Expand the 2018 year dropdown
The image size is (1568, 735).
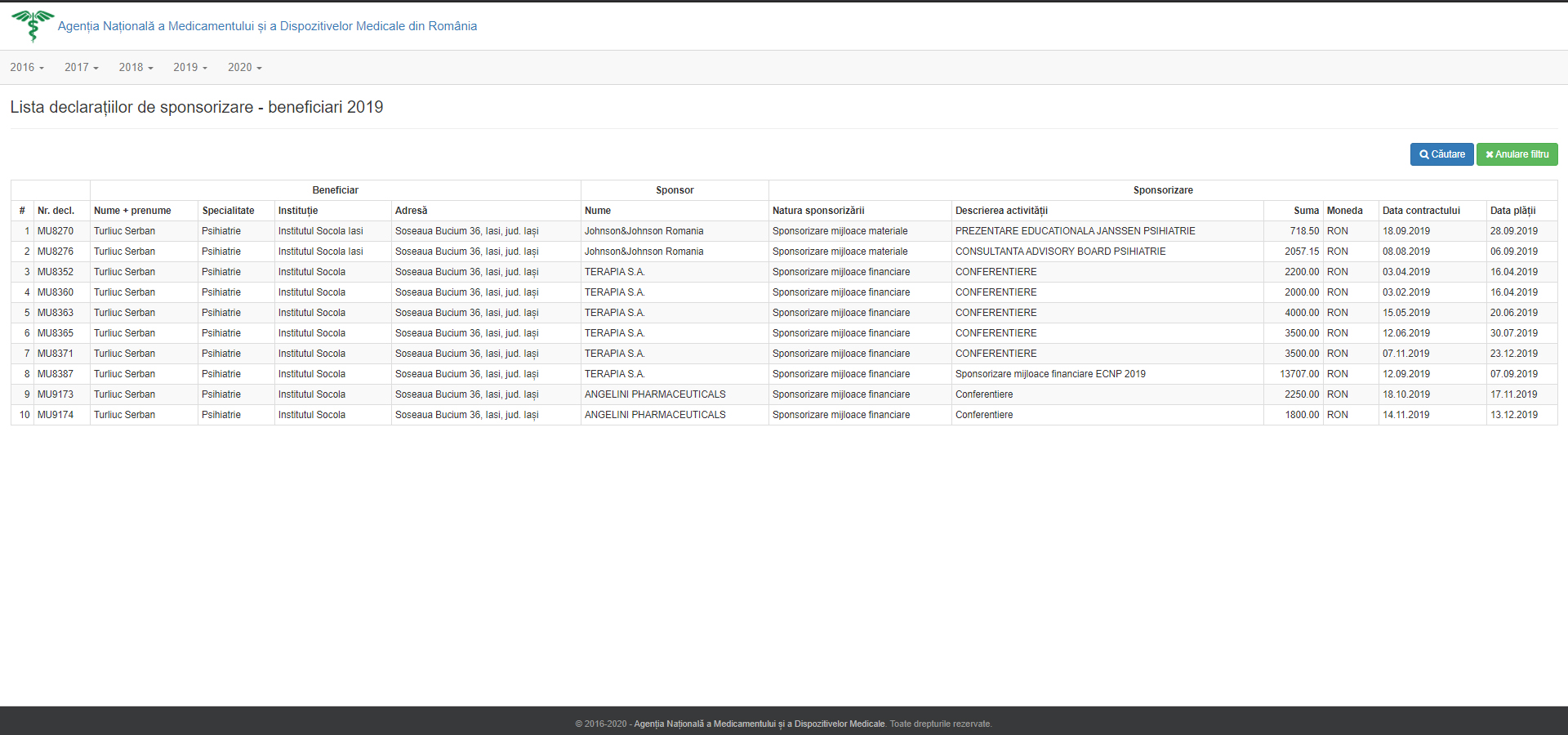[x=136, y=68]
